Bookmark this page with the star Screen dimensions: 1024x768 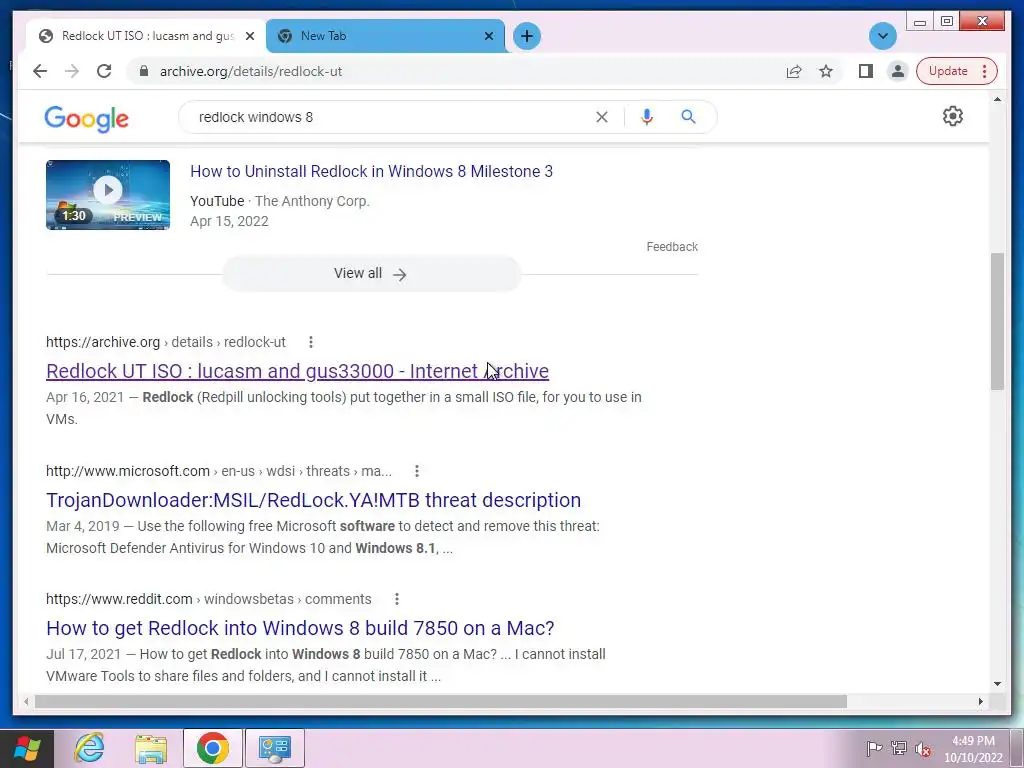click(826, 71)
